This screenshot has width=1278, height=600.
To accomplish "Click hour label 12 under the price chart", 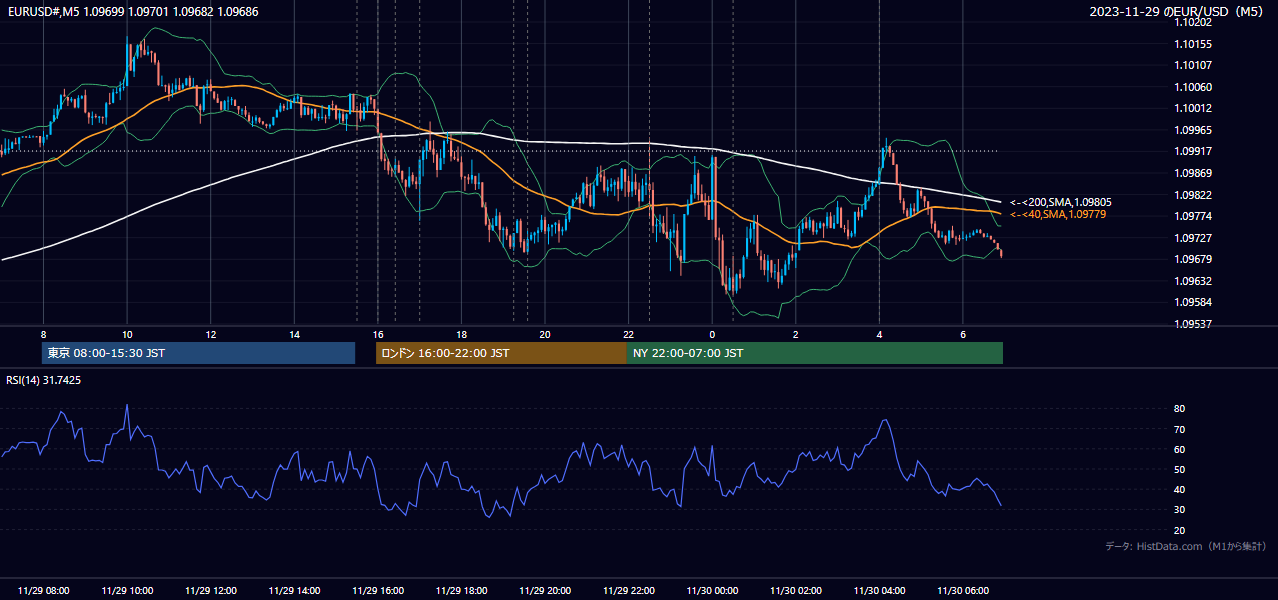I will [x=211, y=334].
